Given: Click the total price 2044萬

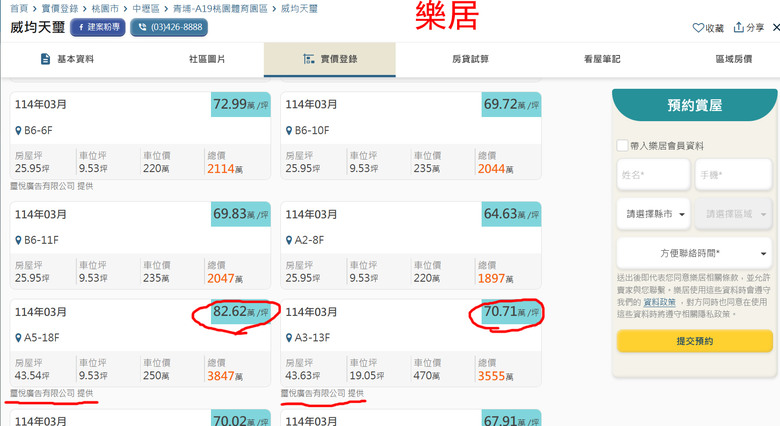Looking at the screenshot, I should click(495, 169).
